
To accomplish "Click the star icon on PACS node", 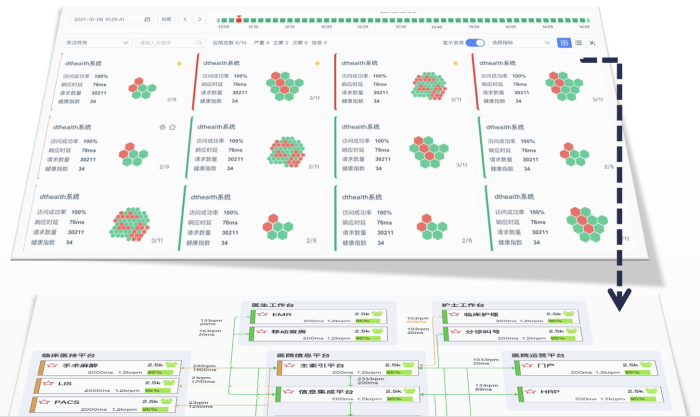I will (x=44, y=402).
